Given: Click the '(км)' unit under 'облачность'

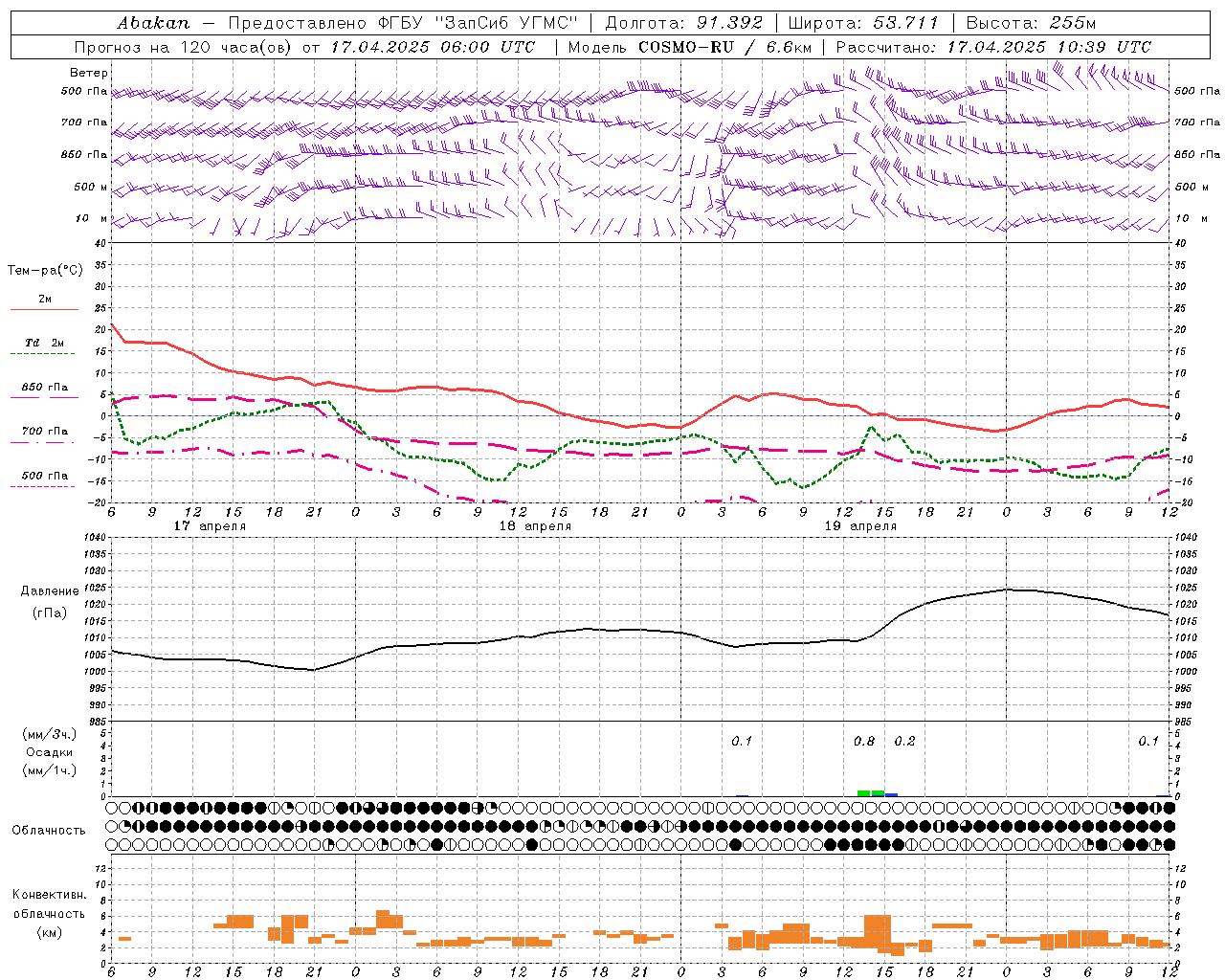Looking at the screenshot, I should pyautogui.click(x=49, y=932).
